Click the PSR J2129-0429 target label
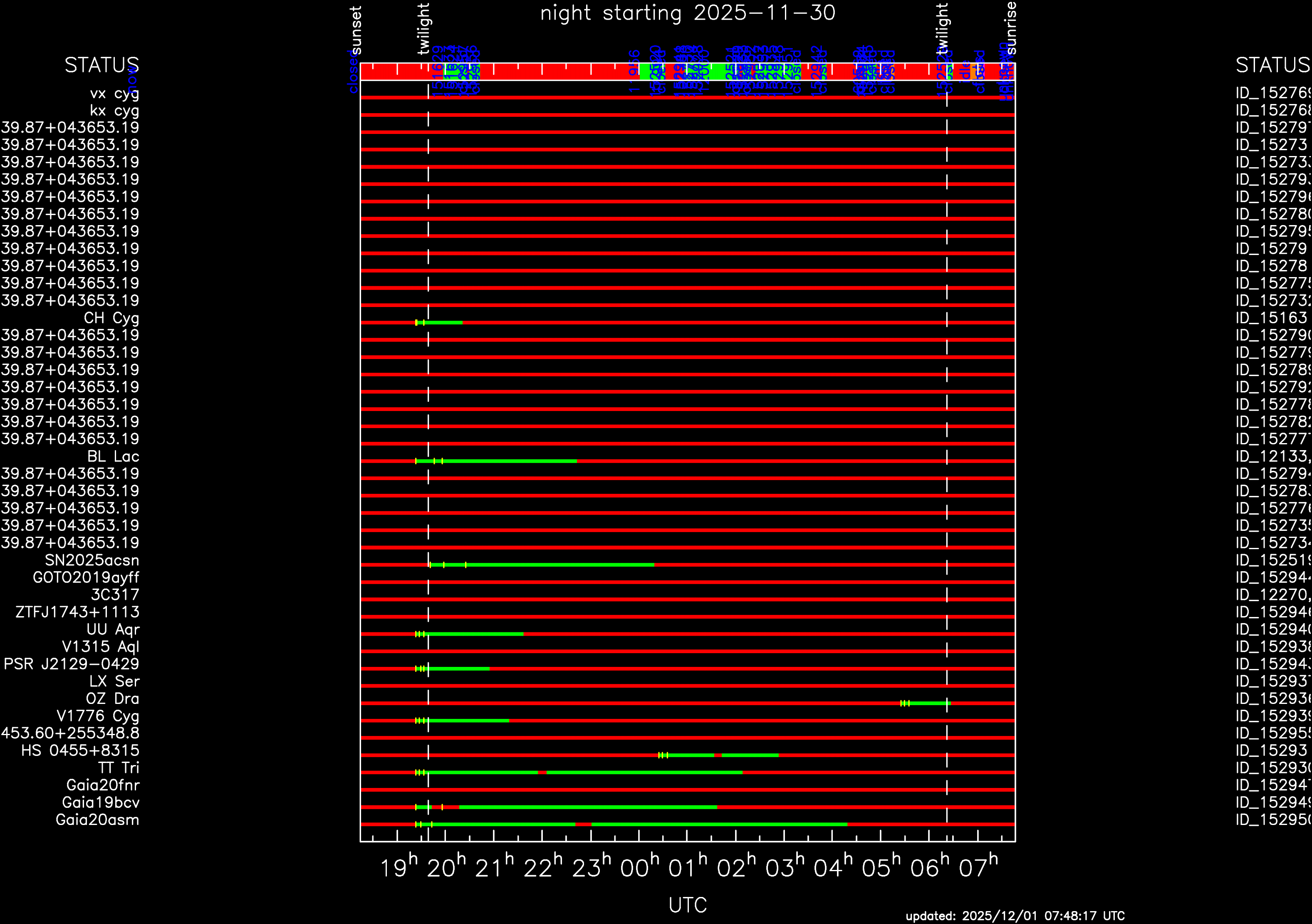The height and width of the screenshot is (924, 1312). coord(72,664)
